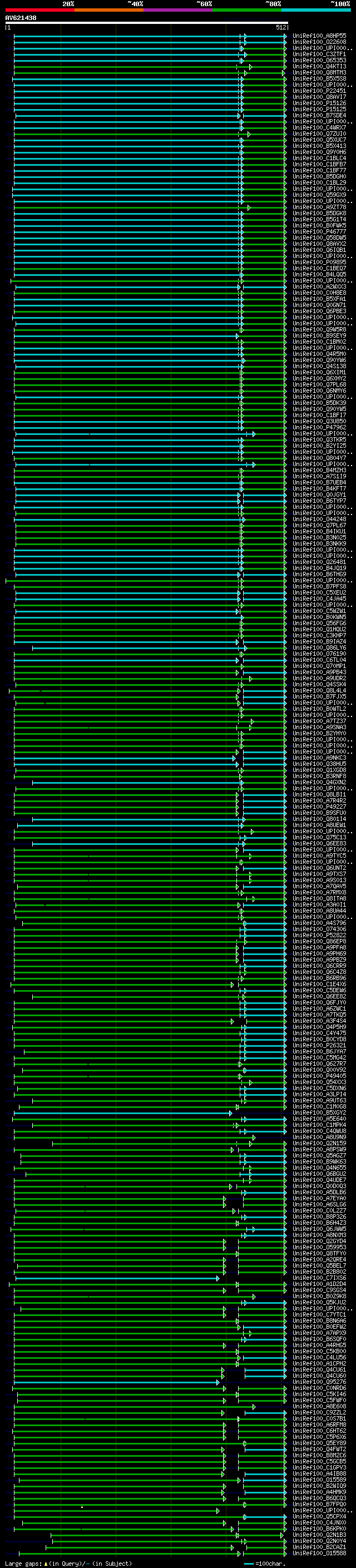This screenshot has height=1568, width=356.
Task: Select the UniRef100_B5X413 label
Action: pyautogui.click(x=319, y=146)
